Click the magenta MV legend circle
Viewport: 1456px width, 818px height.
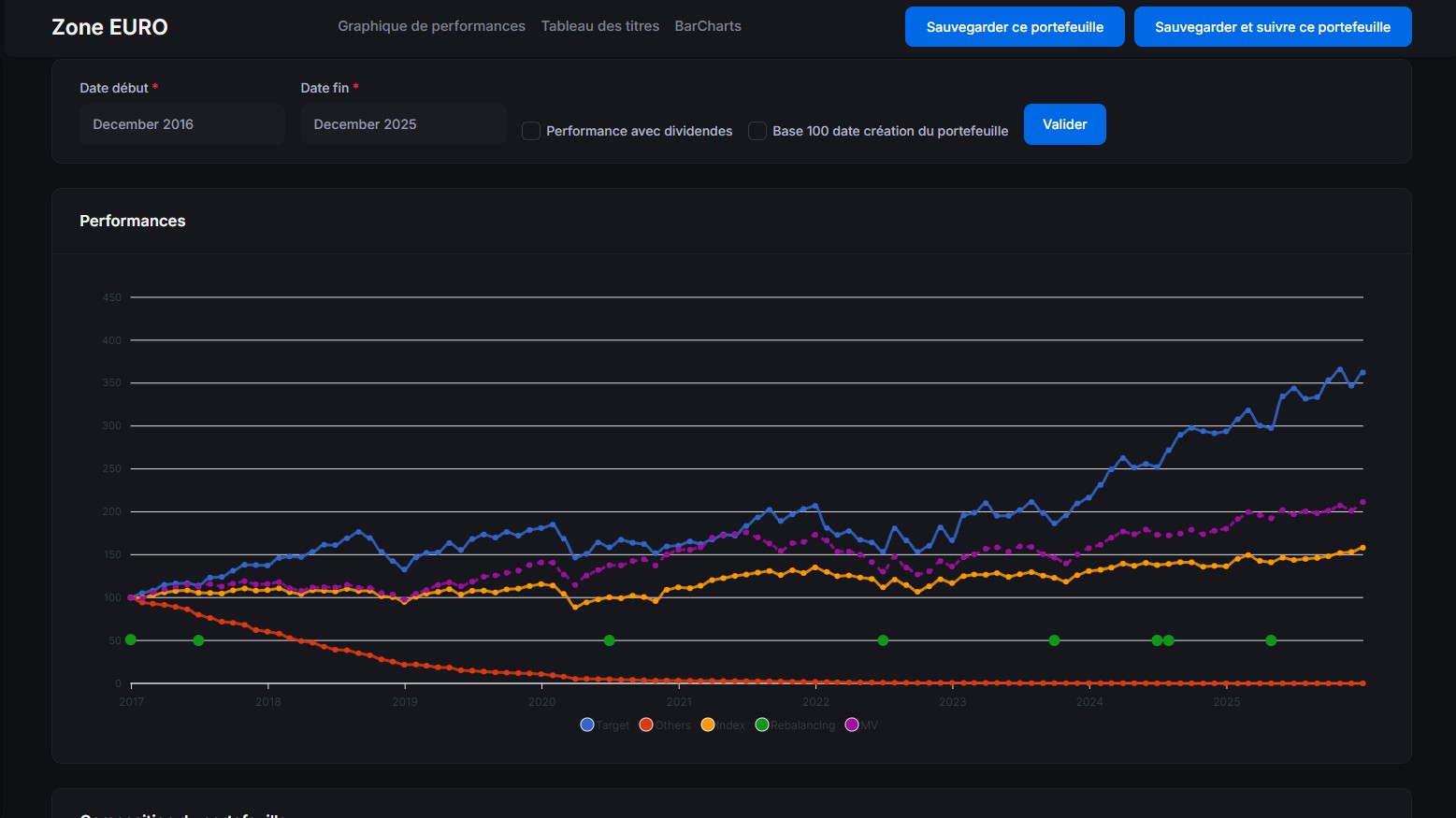pos(851,724)
